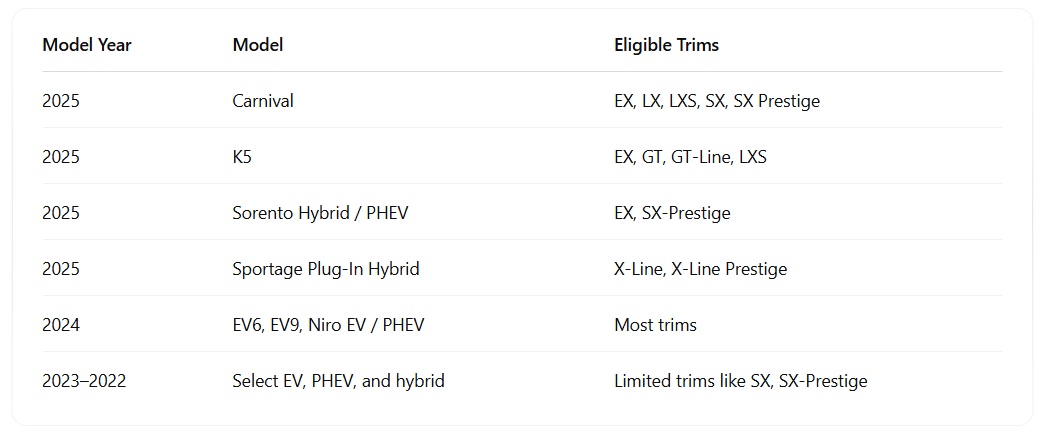The height and width of the screenshot is (434, 1047).
Task: Click the X-Line, X-Line Prestige trims cell
Action: (x=700, y=269)
